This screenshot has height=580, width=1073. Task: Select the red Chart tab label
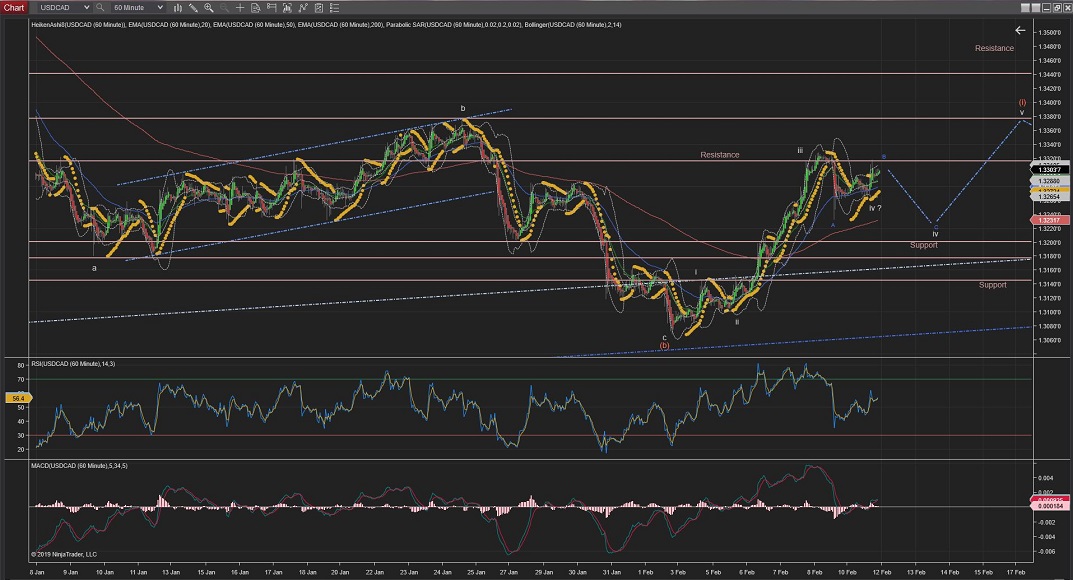(15, 7)
